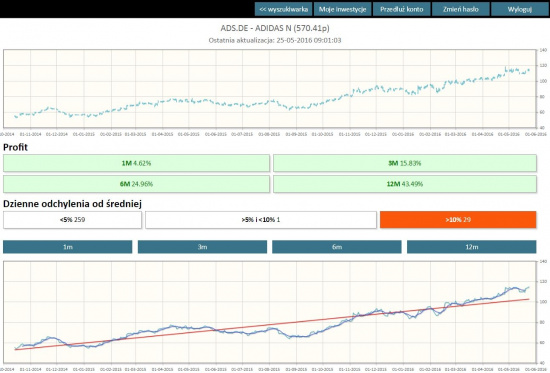The image size is (550, 373).
Task: Open the '<5% 259' deviations box
Action: 72,220
